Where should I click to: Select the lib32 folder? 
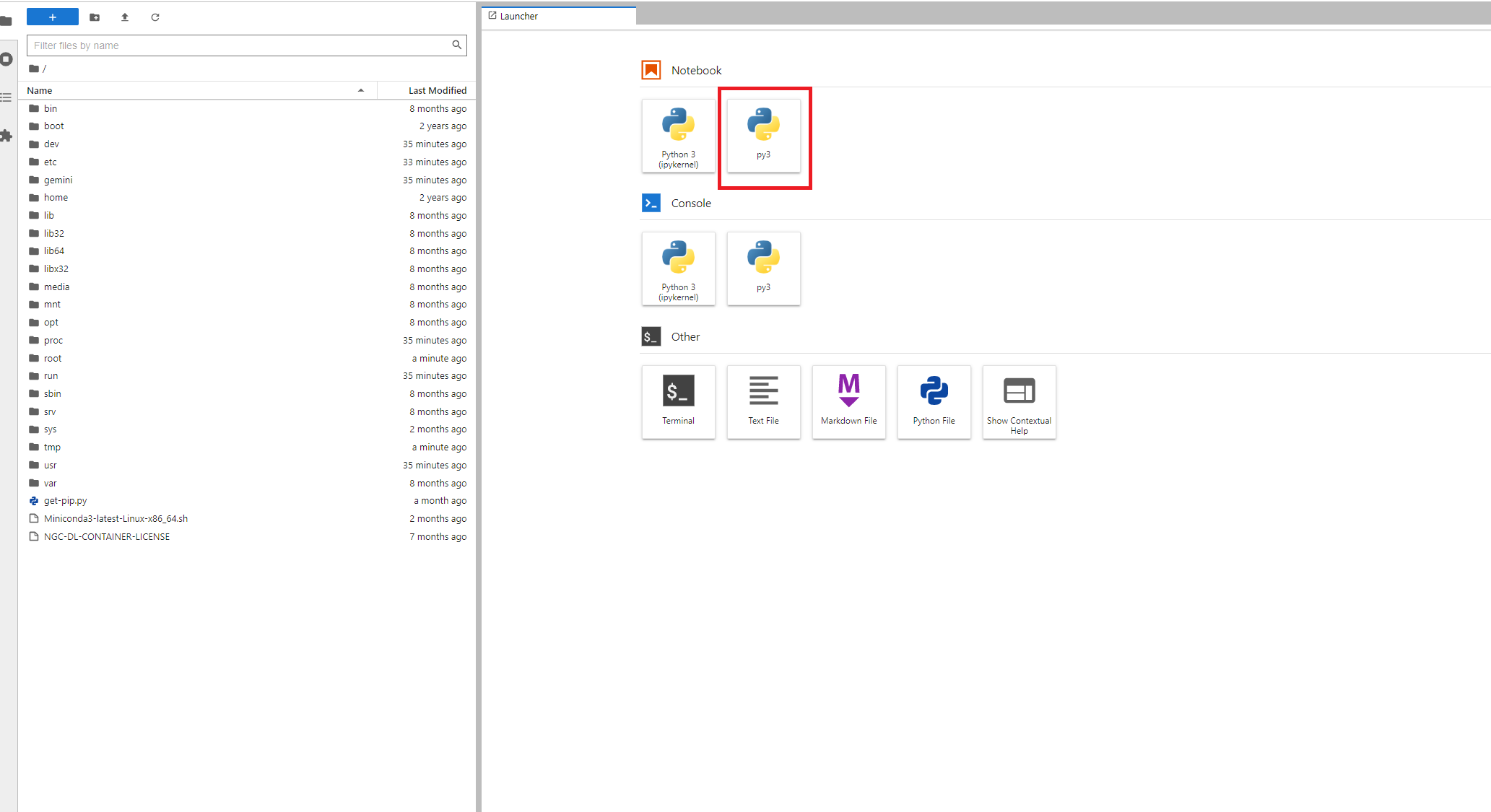click(x=247, y=233)
